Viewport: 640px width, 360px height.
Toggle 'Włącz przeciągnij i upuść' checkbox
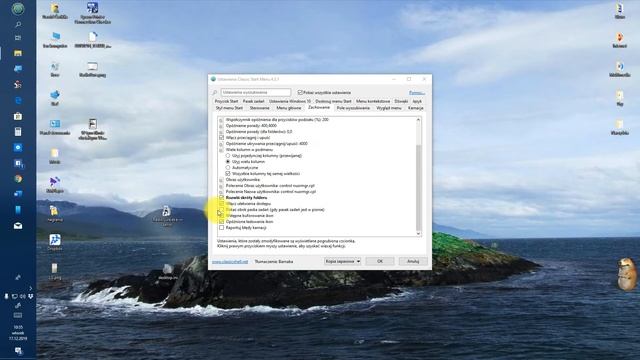(221, 138)
